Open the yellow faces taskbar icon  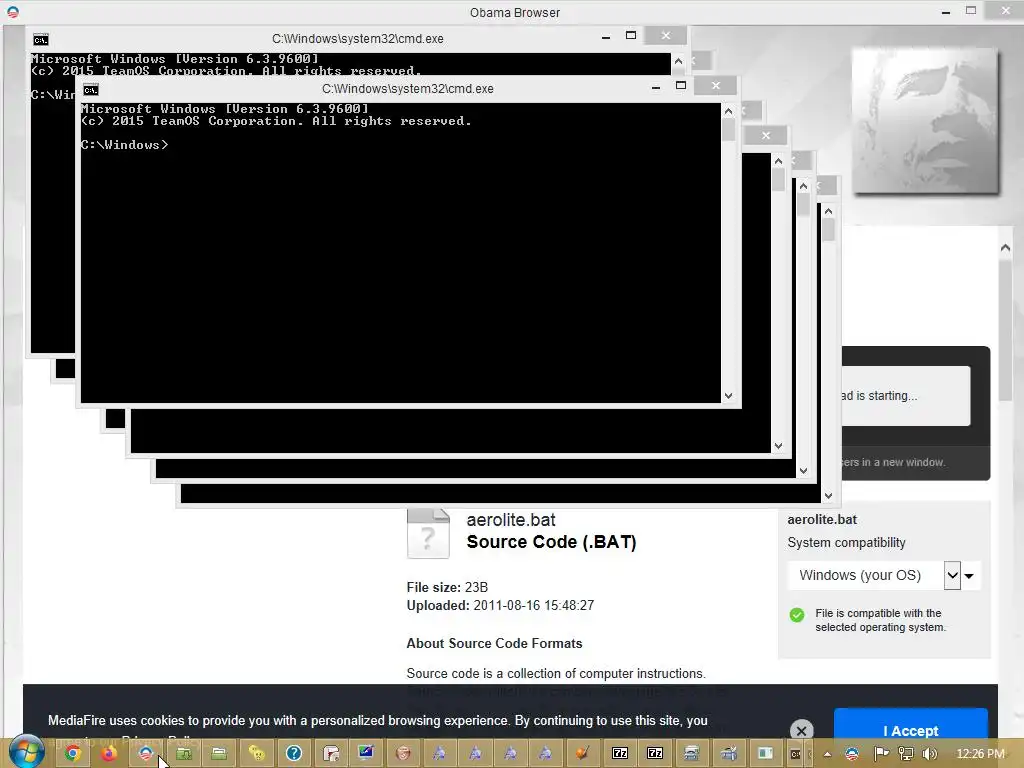coord(257,754)
